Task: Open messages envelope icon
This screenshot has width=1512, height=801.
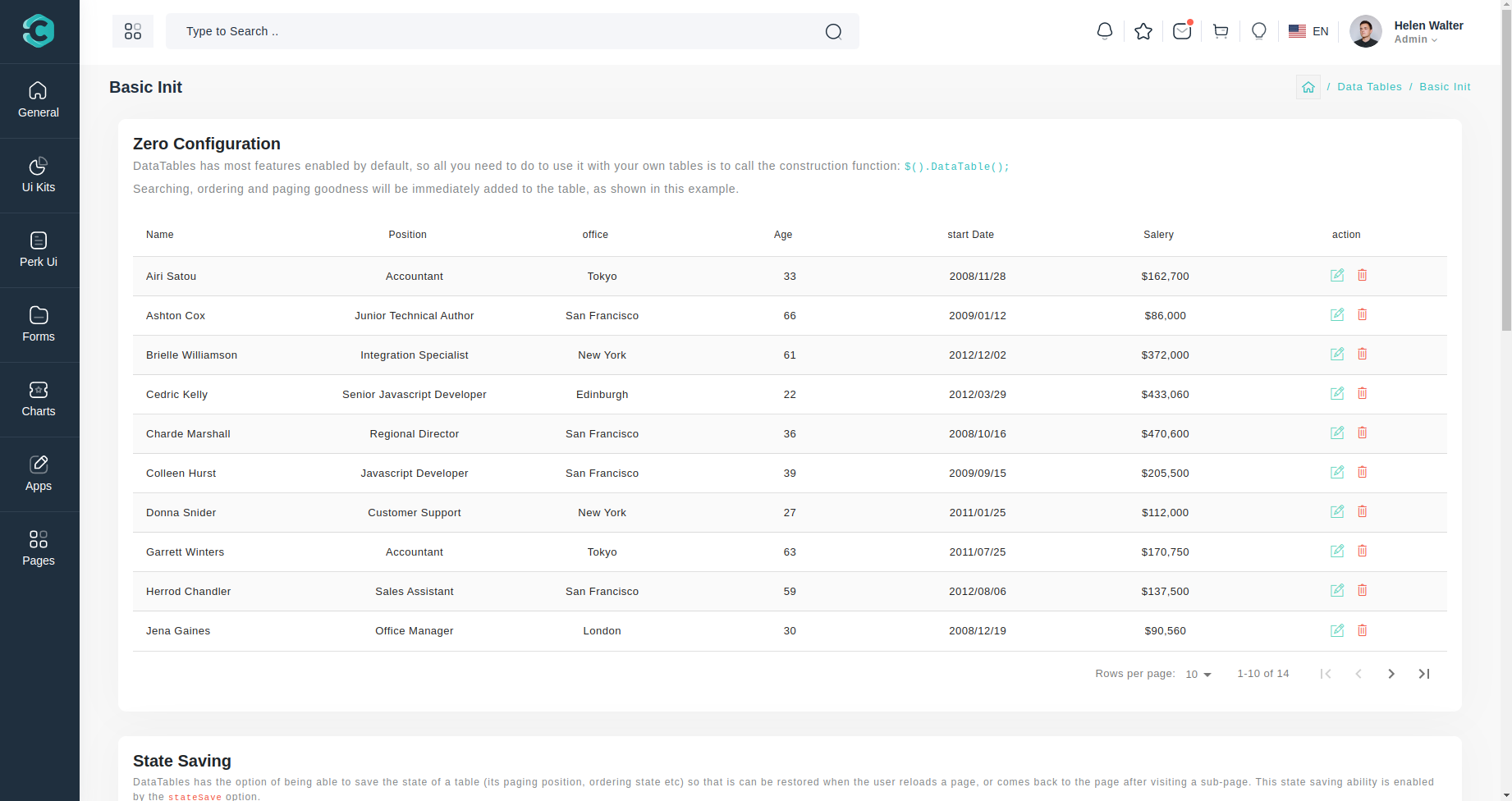Action: coord(1182,31)
